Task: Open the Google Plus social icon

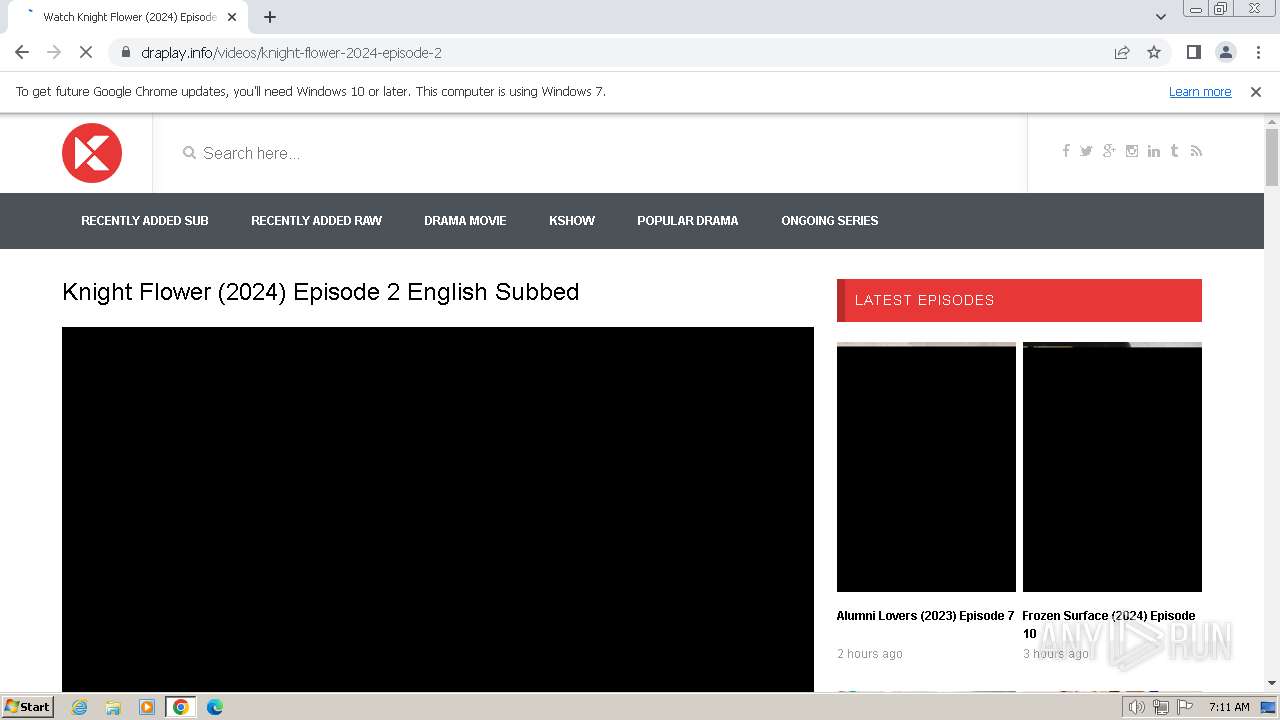Action: coord(1109,151)
